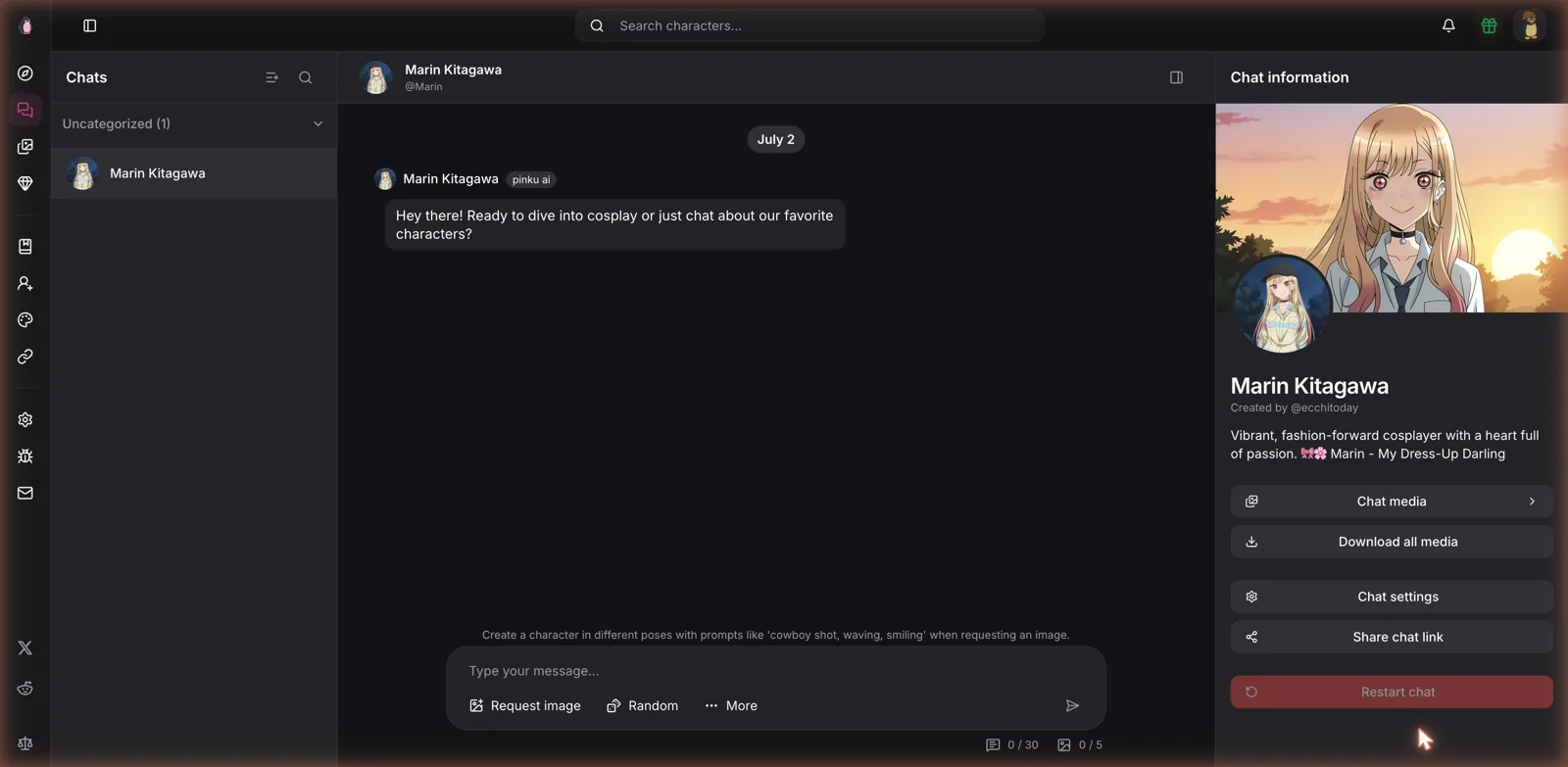
Task: Open the palette theme icon
Action: [25, 320]
